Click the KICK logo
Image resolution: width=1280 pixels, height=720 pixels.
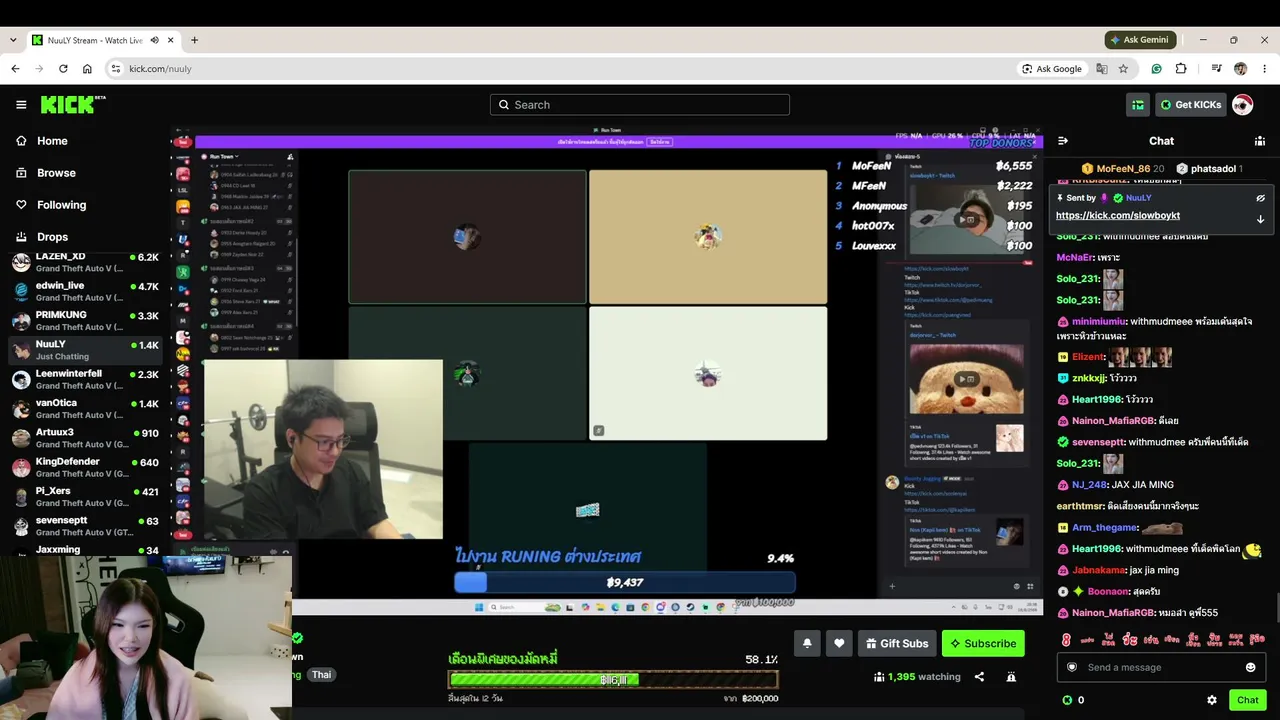click(73, 105)
